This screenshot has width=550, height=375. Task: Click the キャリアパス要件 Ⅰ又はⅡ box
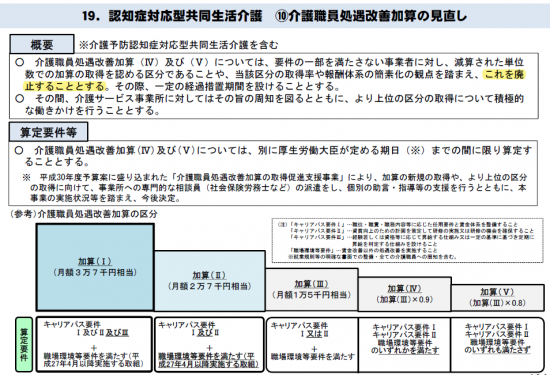[312, 344]
